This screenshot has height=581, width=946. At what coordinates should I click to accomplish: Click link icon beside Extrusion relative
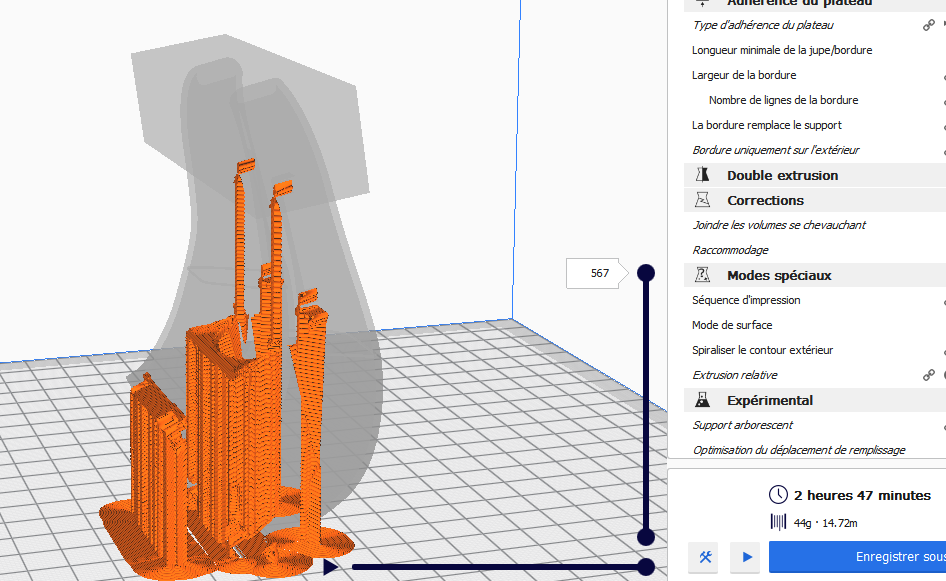(929, 375)
